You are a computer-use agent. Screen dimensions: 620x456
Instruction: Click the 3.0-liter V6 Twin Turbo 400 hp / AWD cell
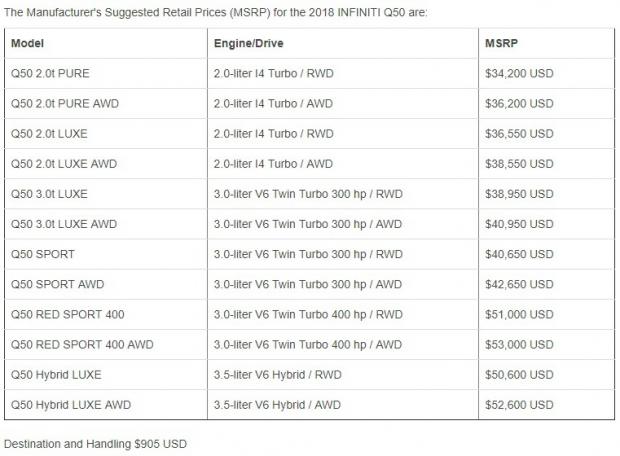(309, 345)
